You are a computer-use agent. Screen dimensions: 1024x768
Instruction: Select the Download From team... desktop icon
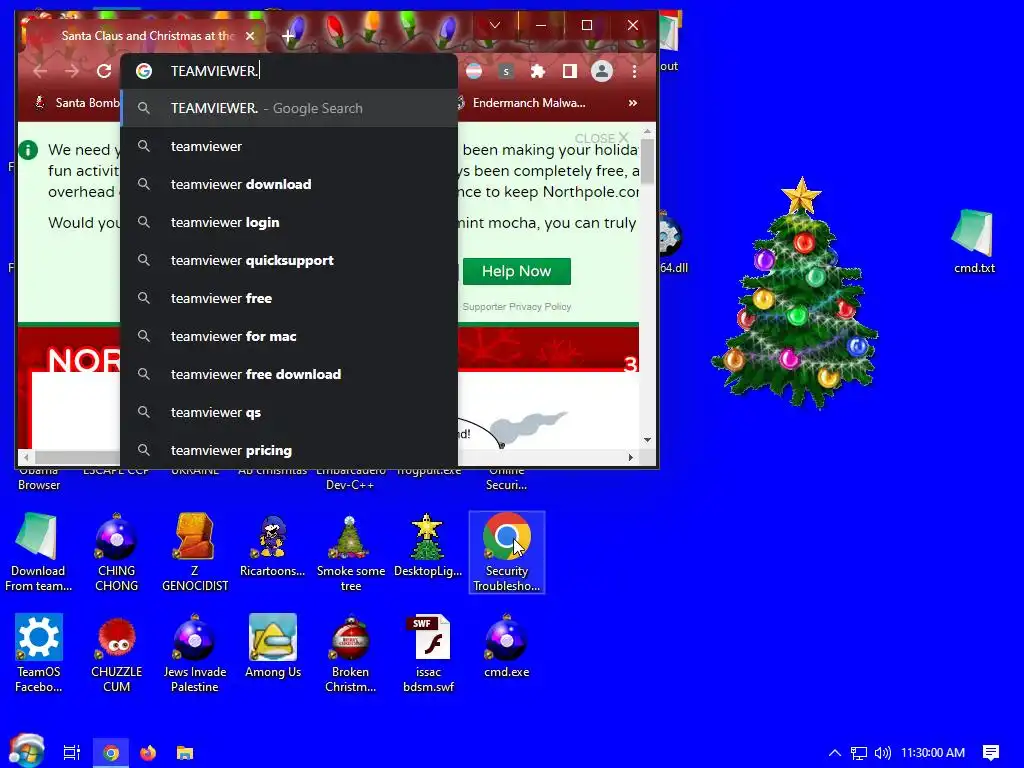tap(38, 552)
